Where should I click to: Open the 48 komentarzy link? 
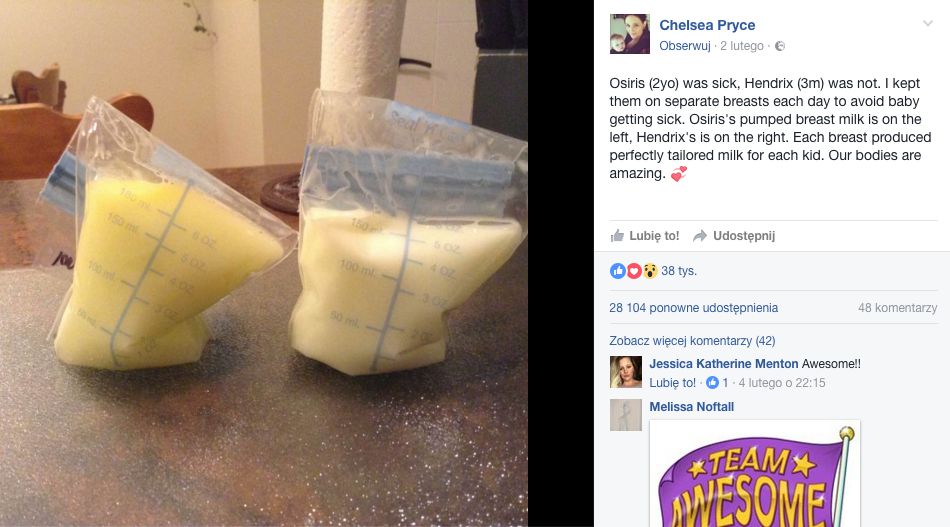[897, 308]
